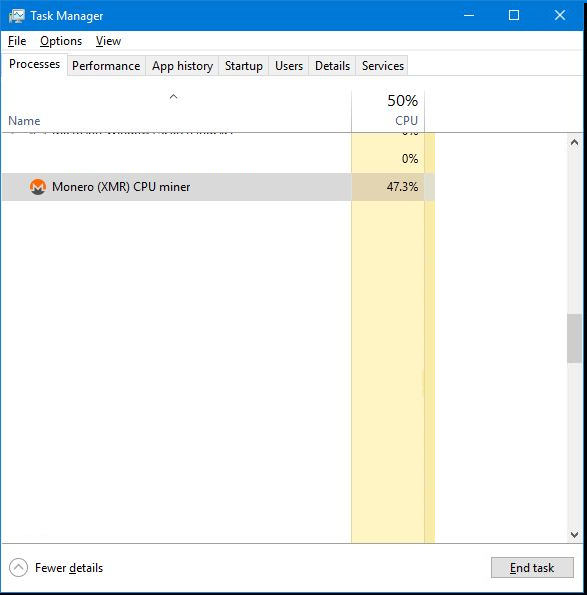Open the Services tab
The image size is (587, 595).
point(382,66)
